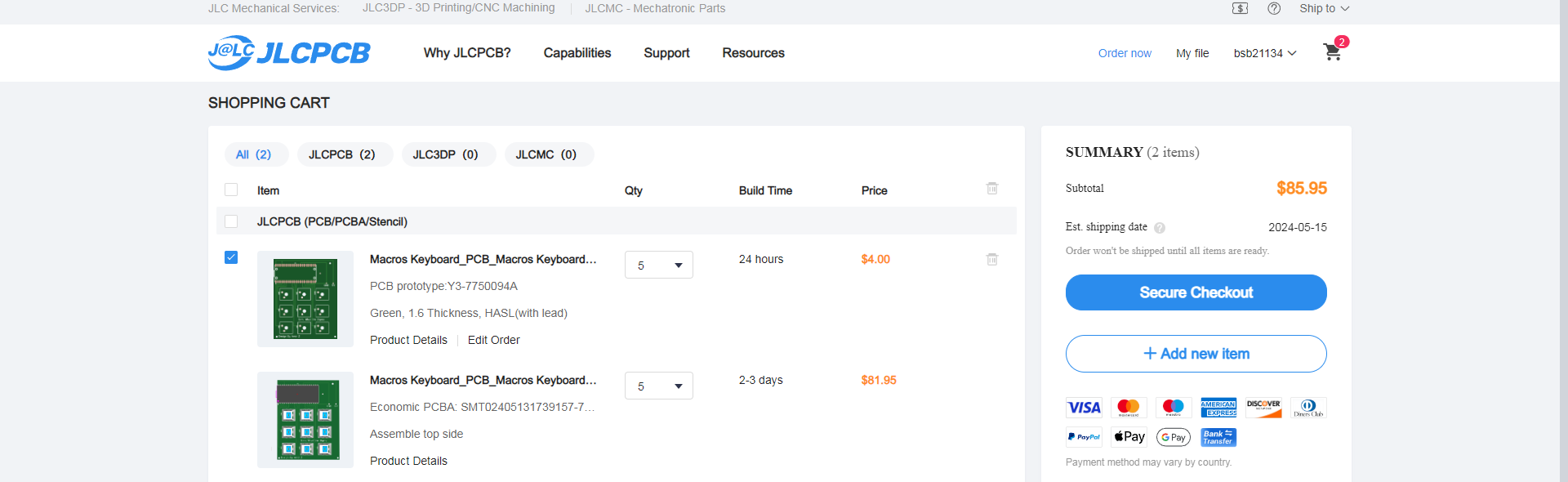
Task: Switch to the JLCMC (0) tab
Action: (549, 154)
